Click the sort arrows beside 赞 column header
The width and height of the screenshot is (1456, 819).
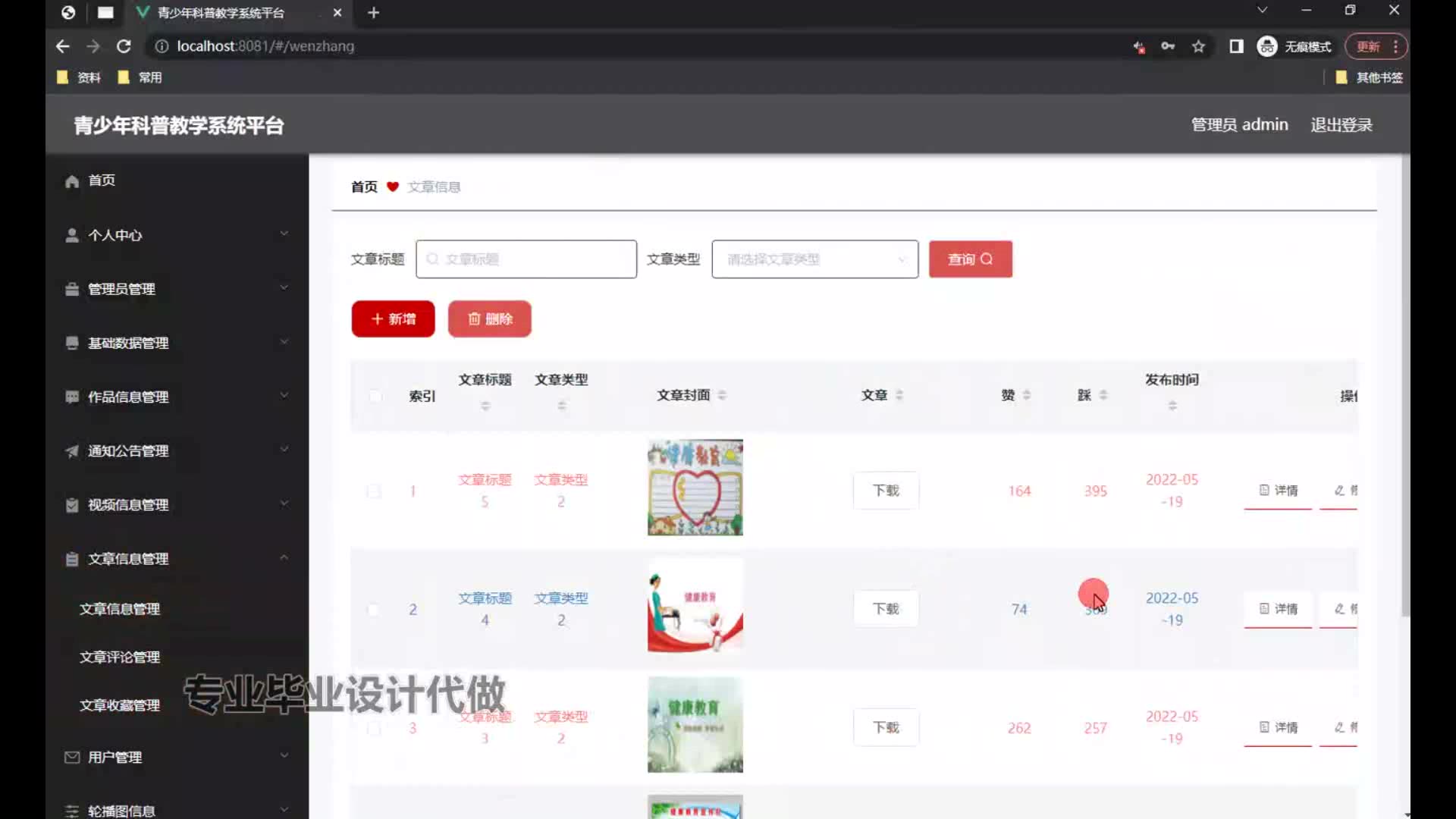1027,395
